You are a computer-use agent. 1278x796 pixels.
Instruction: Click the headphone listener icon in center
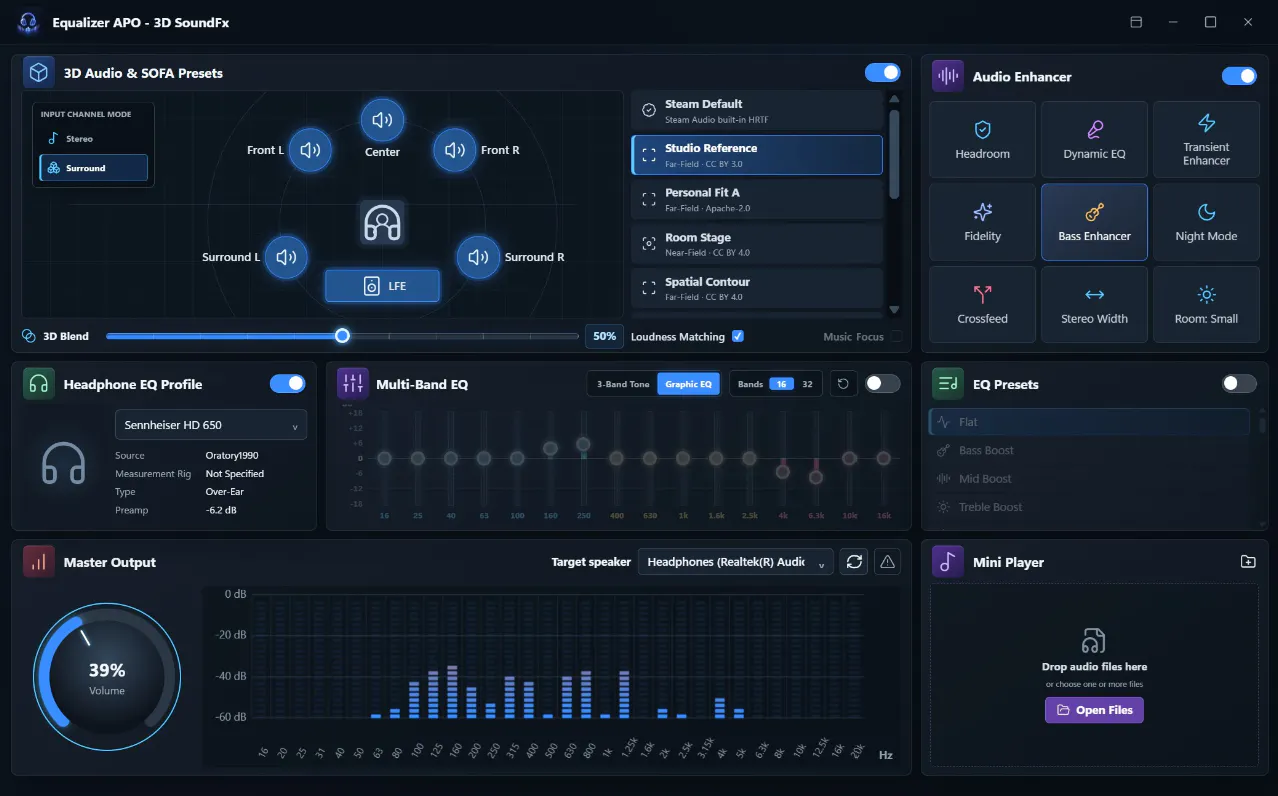click(382, 222)
